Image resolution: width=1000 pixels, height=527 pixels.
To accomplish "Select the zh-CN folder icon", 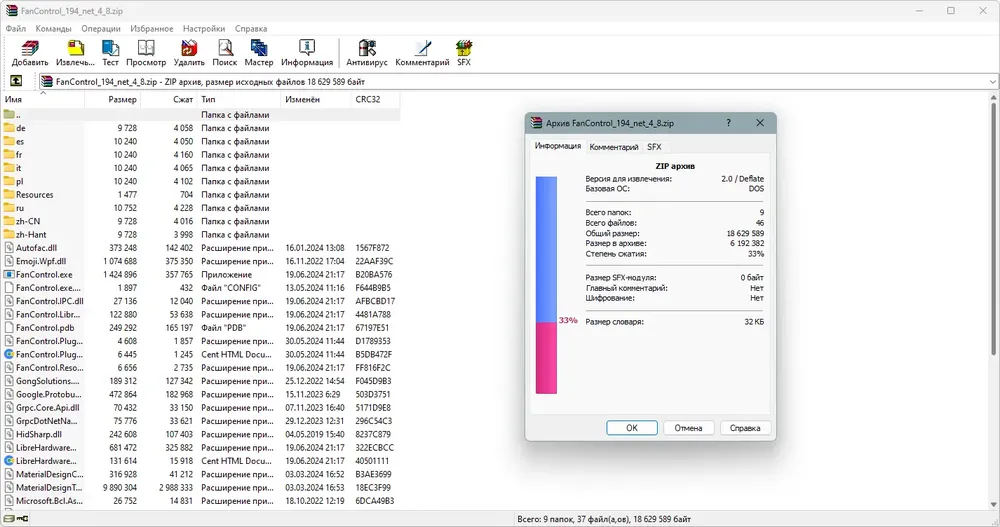I will (x=9, y=221).
